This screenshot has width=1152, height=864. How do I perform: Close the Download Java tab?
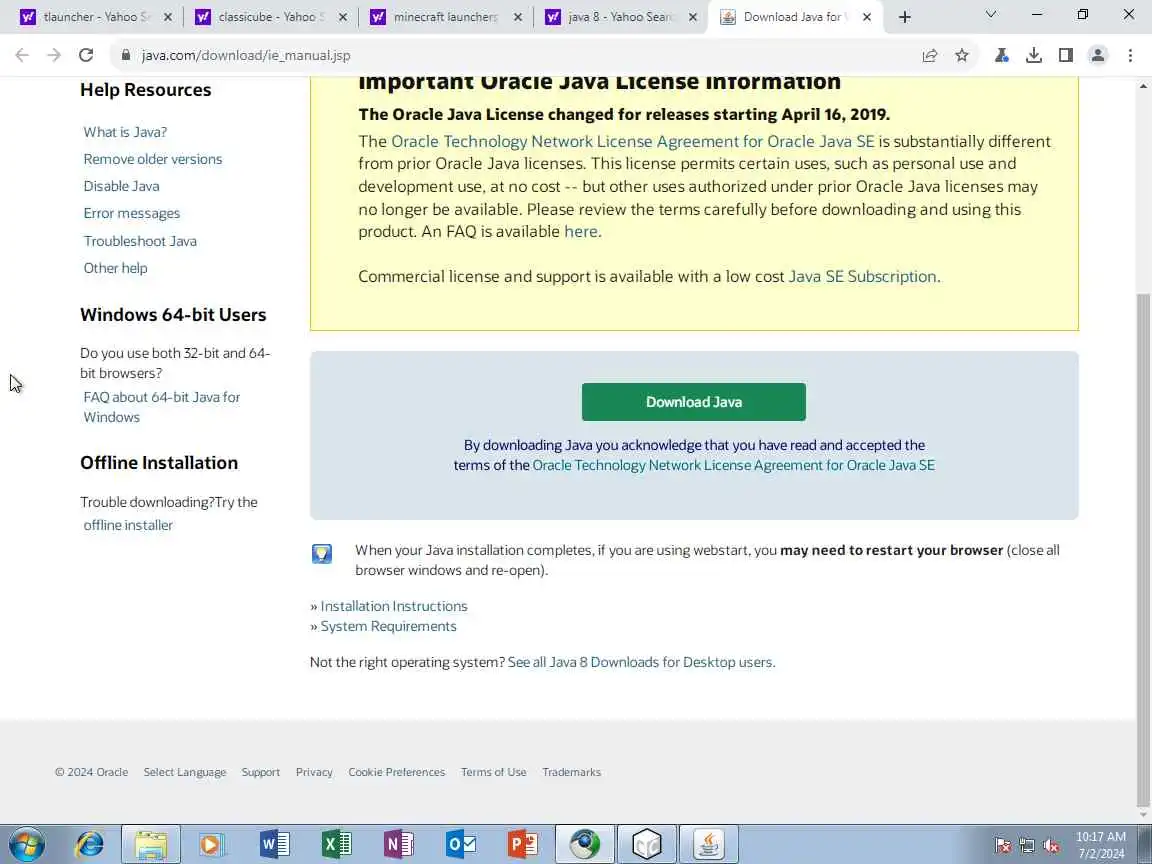pos(867,17)
